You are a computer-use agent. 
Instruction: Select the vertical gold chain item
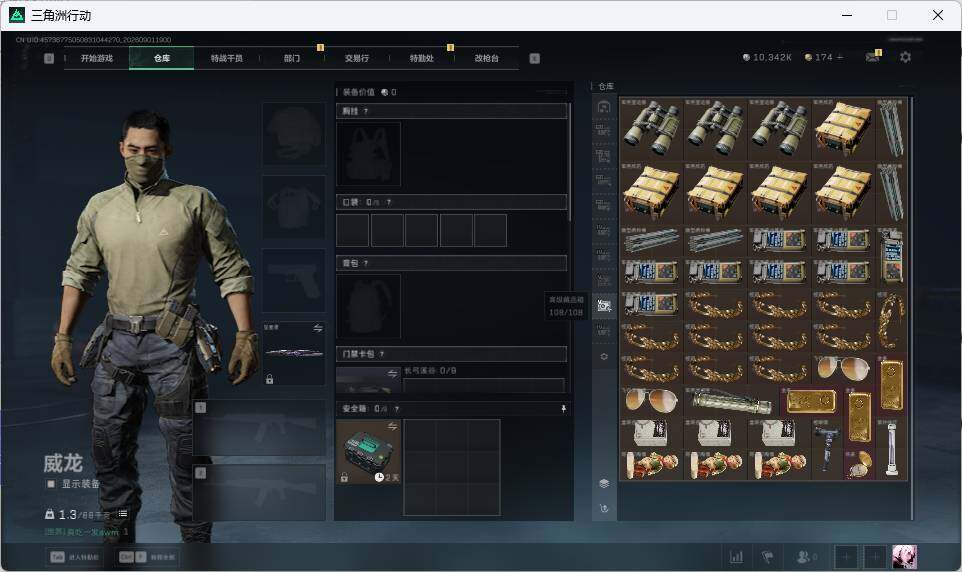891,323
